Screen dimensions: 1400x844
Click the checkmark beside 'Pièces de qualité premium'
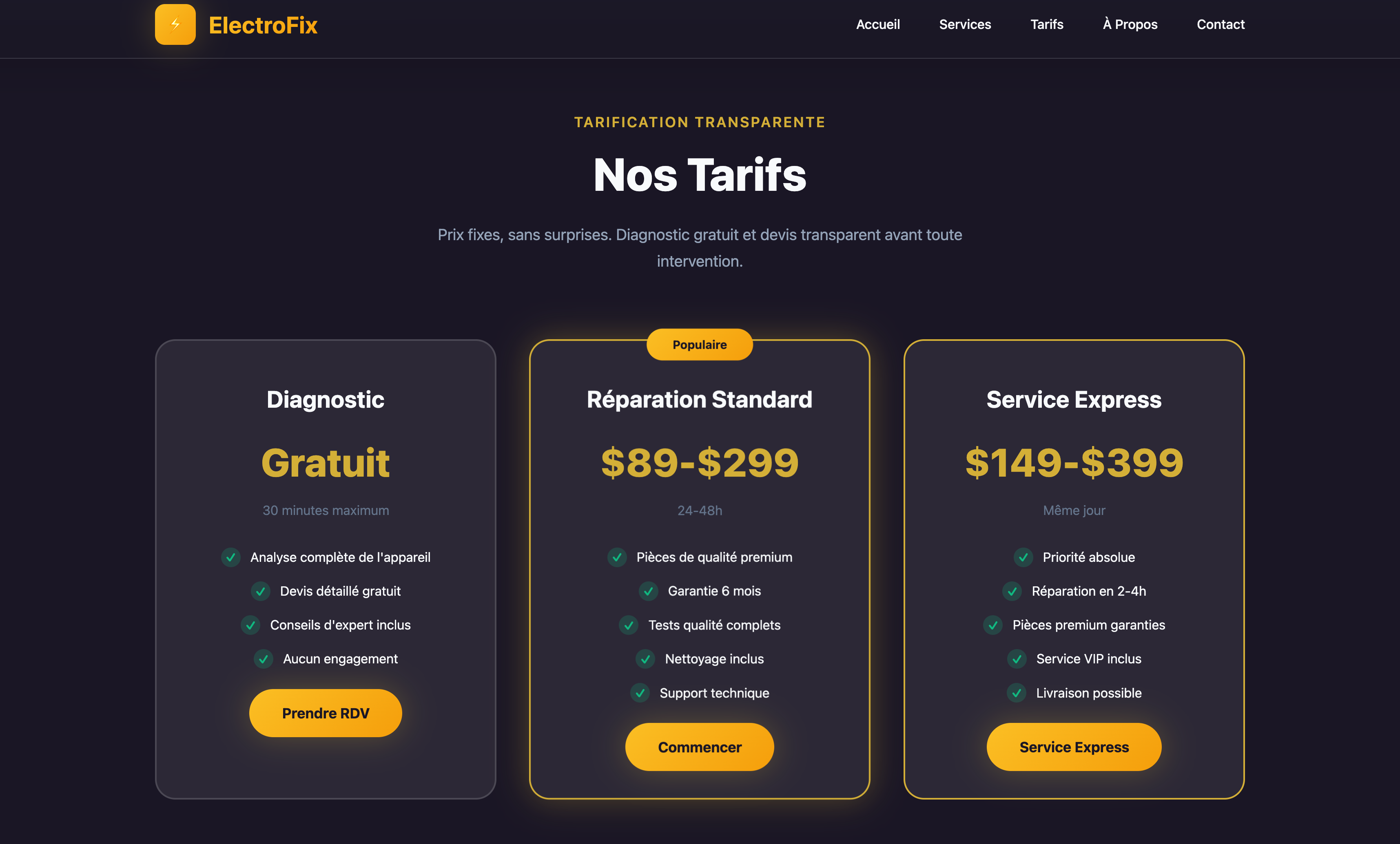pyautogui.click(x=617, y=557)
